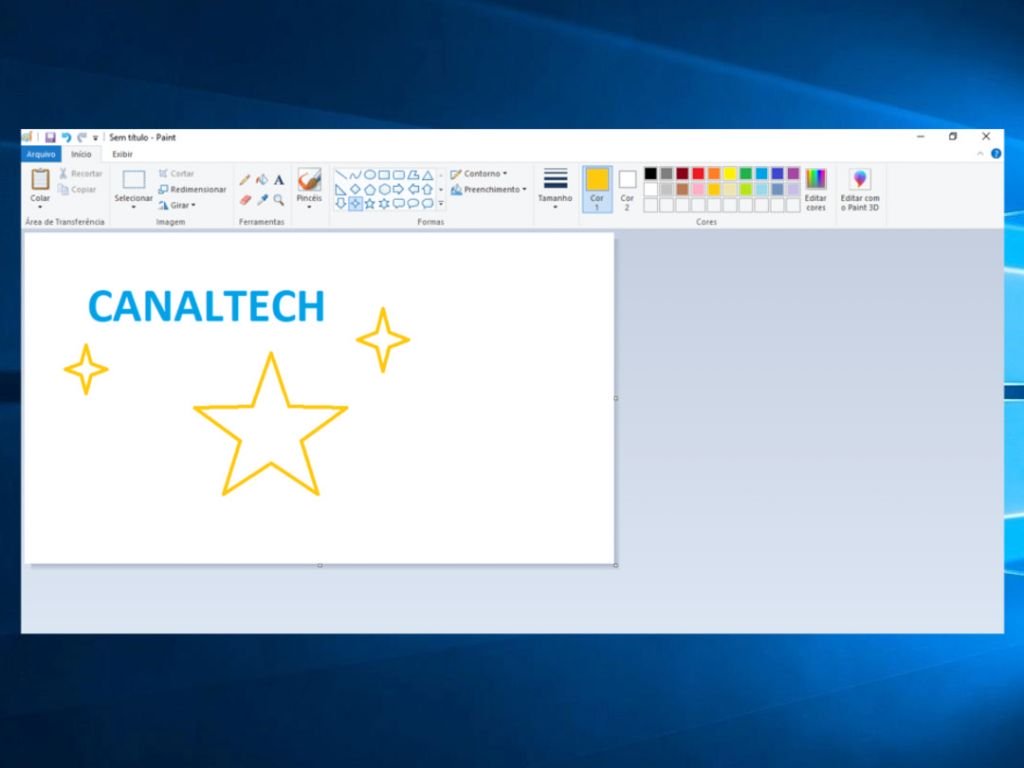Viewport: 1024px width, 768px height.
Task: Open the Preenchimento fill dropdown
Action: pos(488,189)
